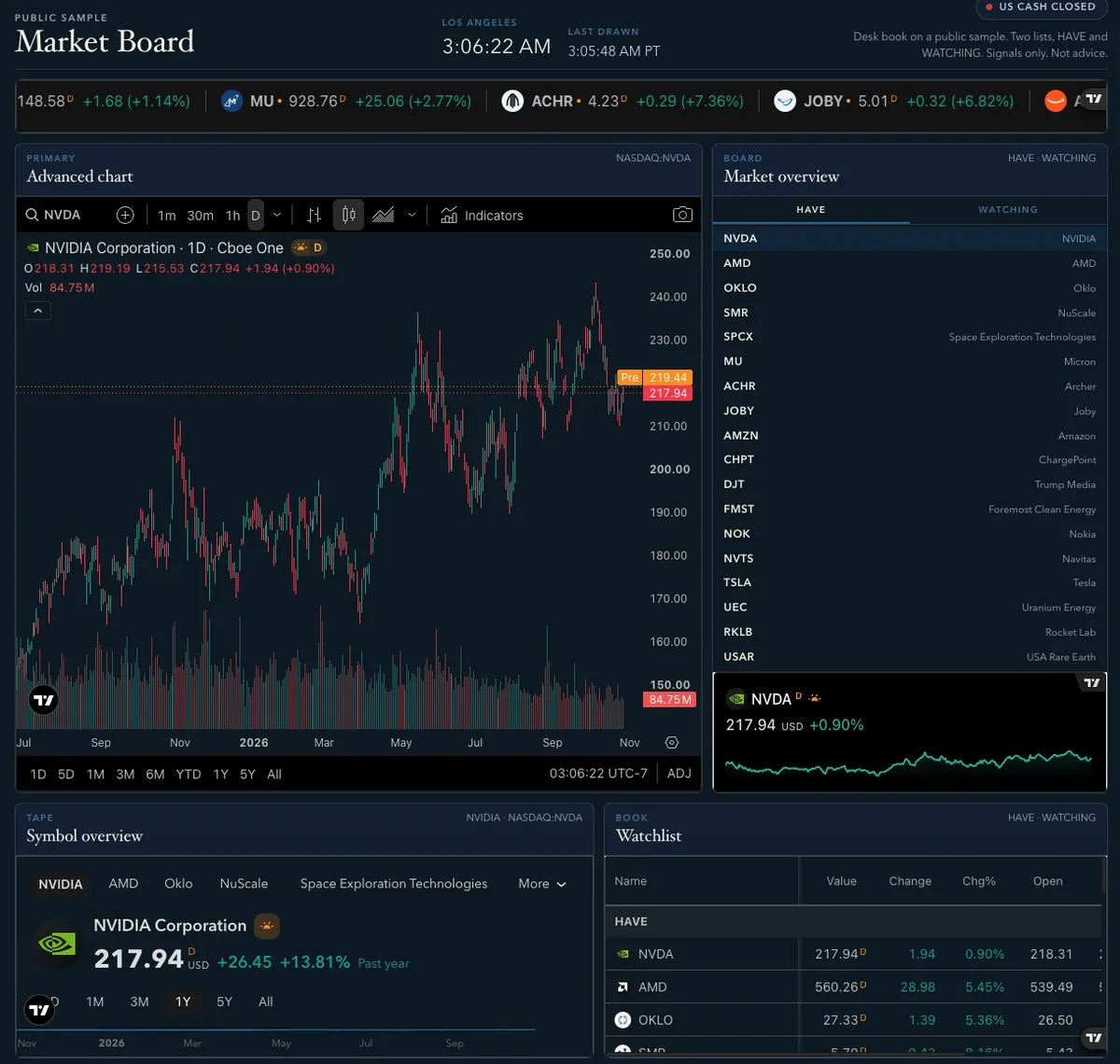Image resolution: width=1120 pixels, height=1064 pixels.
Task: Collapse the chart legend with the chevron button
Action: 37,310
